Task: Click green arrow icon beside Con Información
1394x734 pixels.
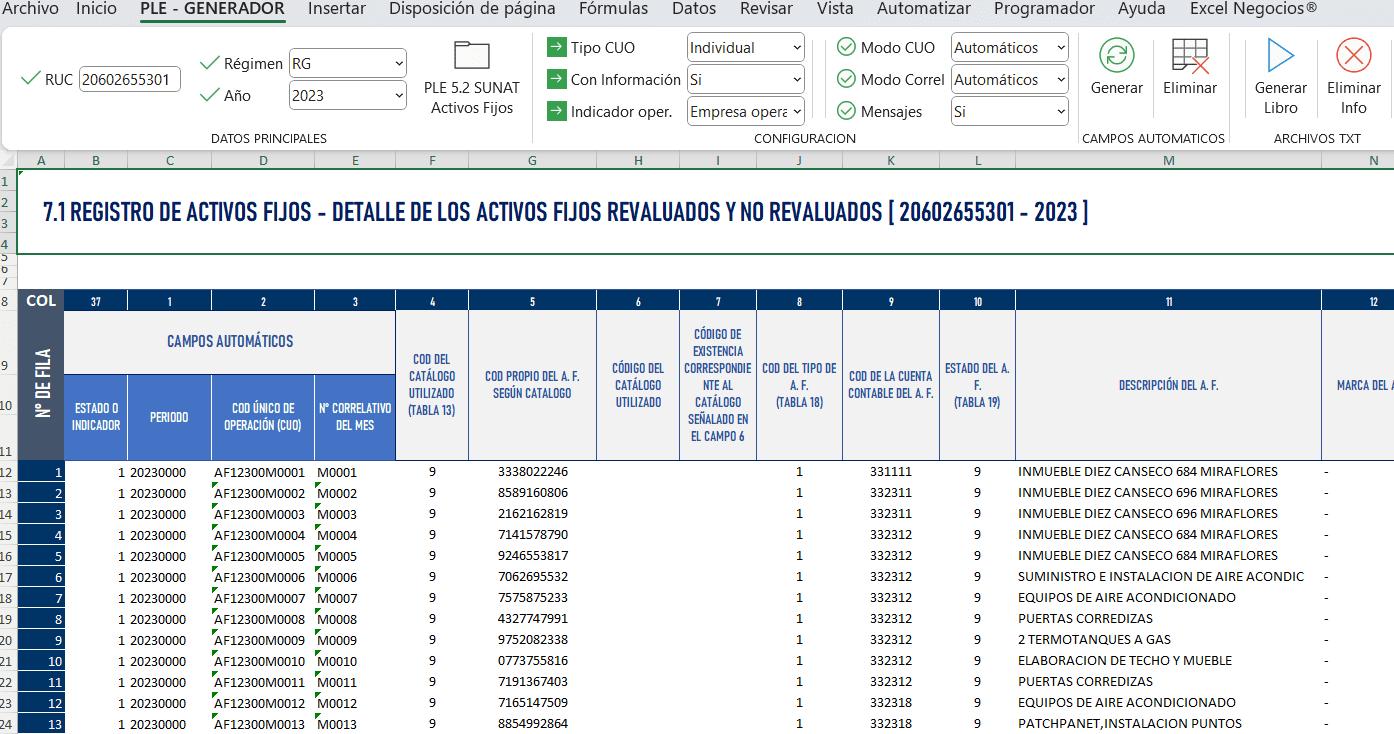Action: point(556,80)
